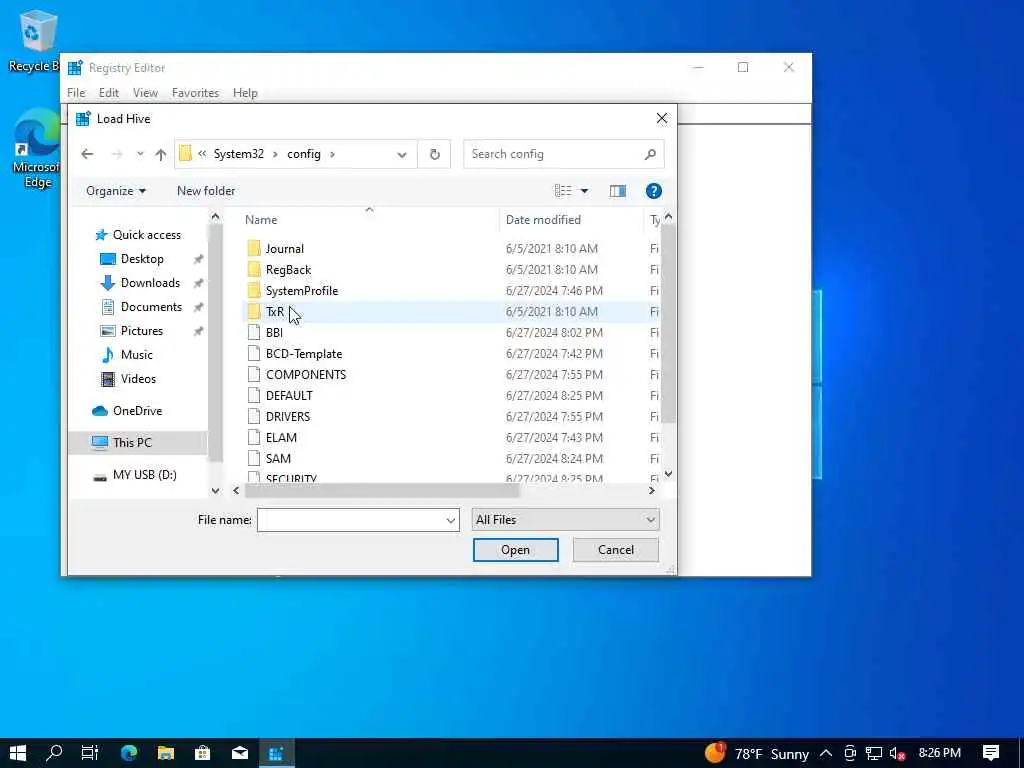Select the RegBack folder
The width and height of the screenshot is (1024, 768).
click(288, 270)
